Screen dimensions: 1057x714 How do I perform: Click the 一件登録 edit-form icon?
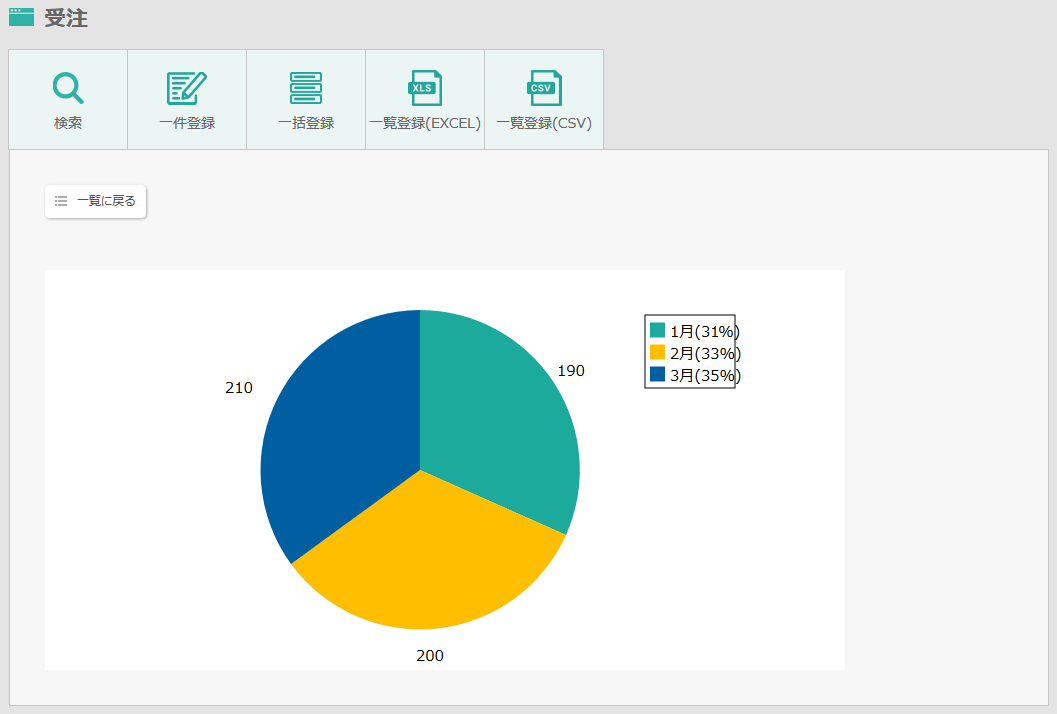187,88
